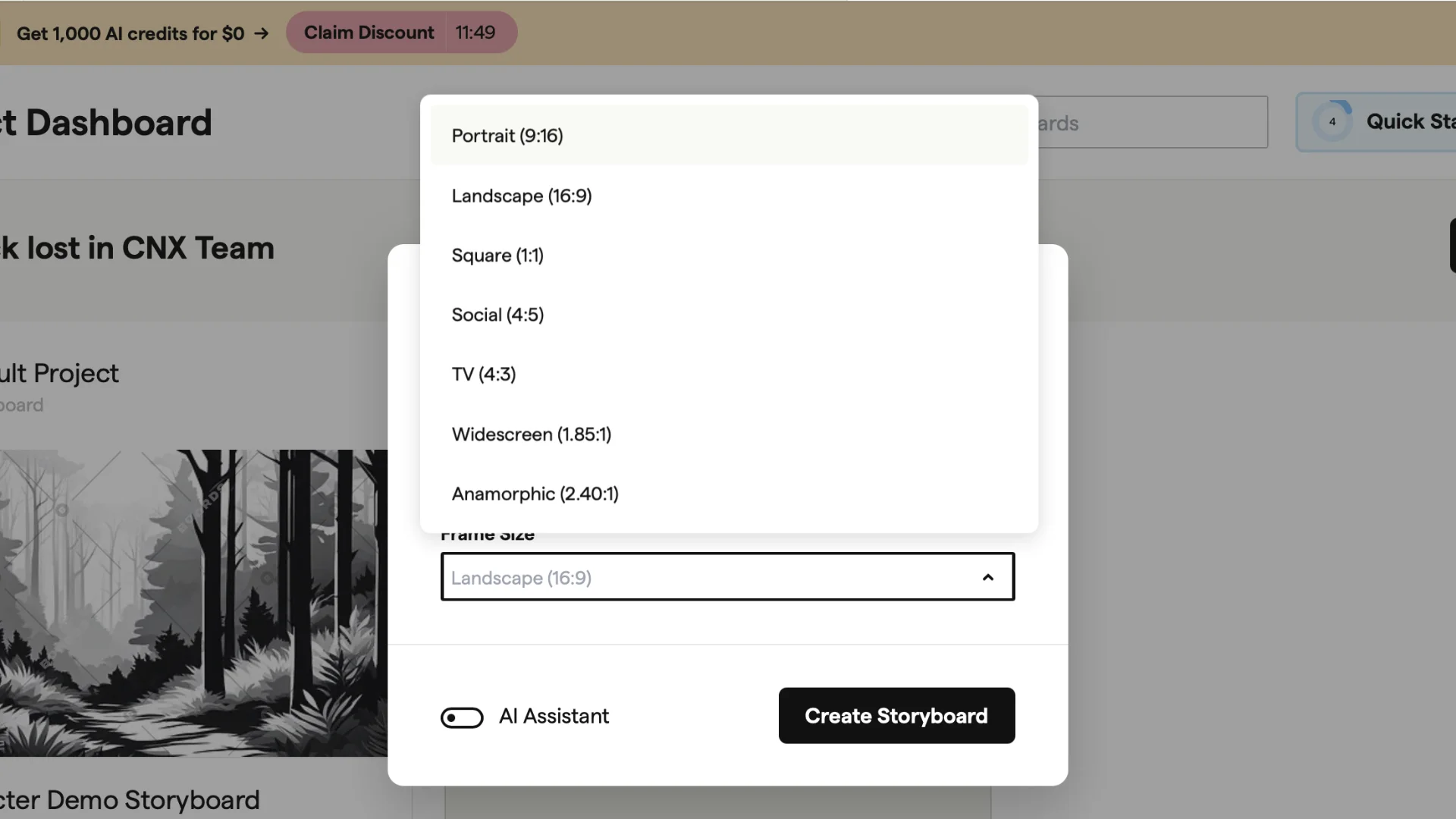Image resolution: width=1456 pixels, height=819 pixels.
Task: Enable the AI Assistant toggle
Action: 462,717
